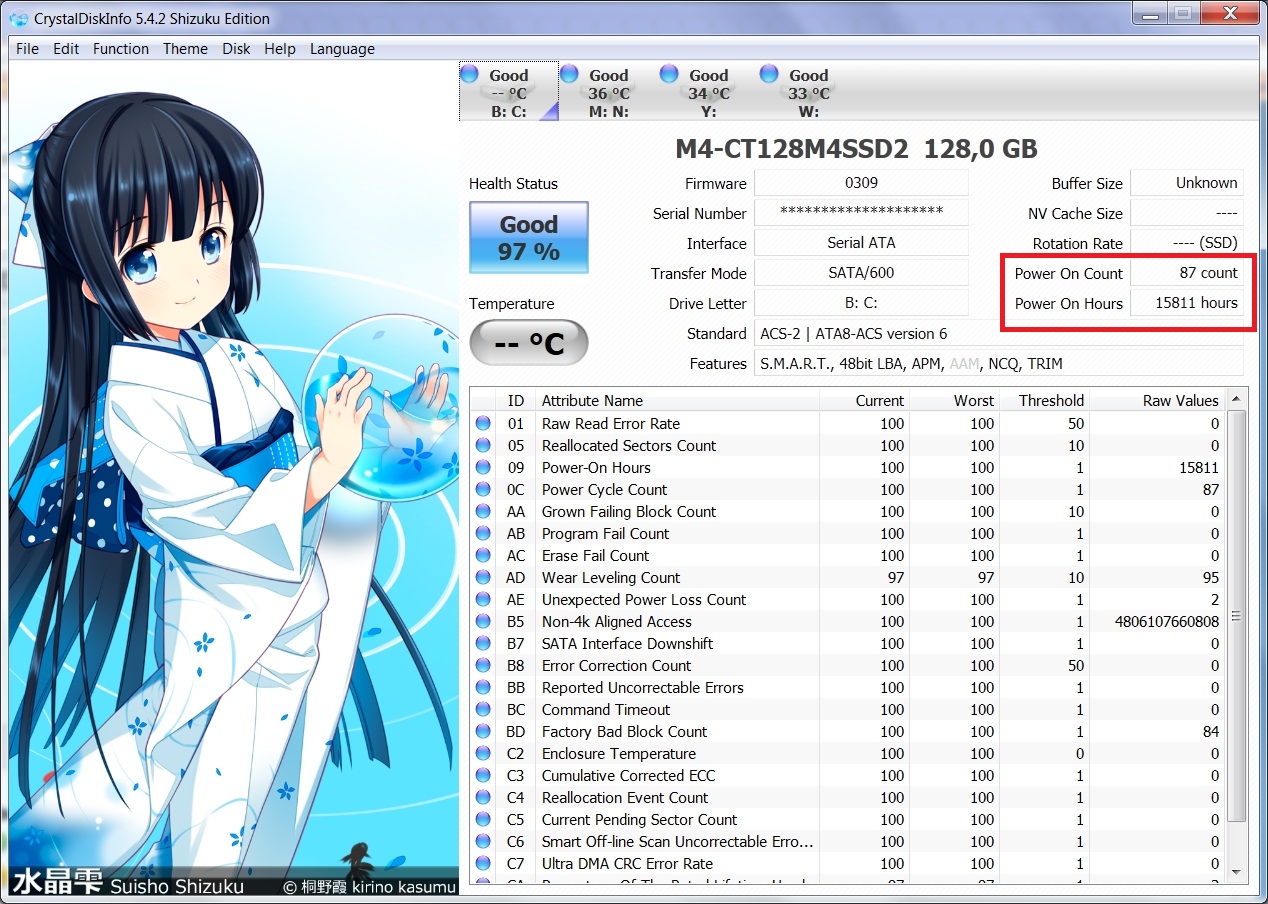Screen dimensions: 1268x904
Task: Click the Threshold column header
Action: 1045,400
